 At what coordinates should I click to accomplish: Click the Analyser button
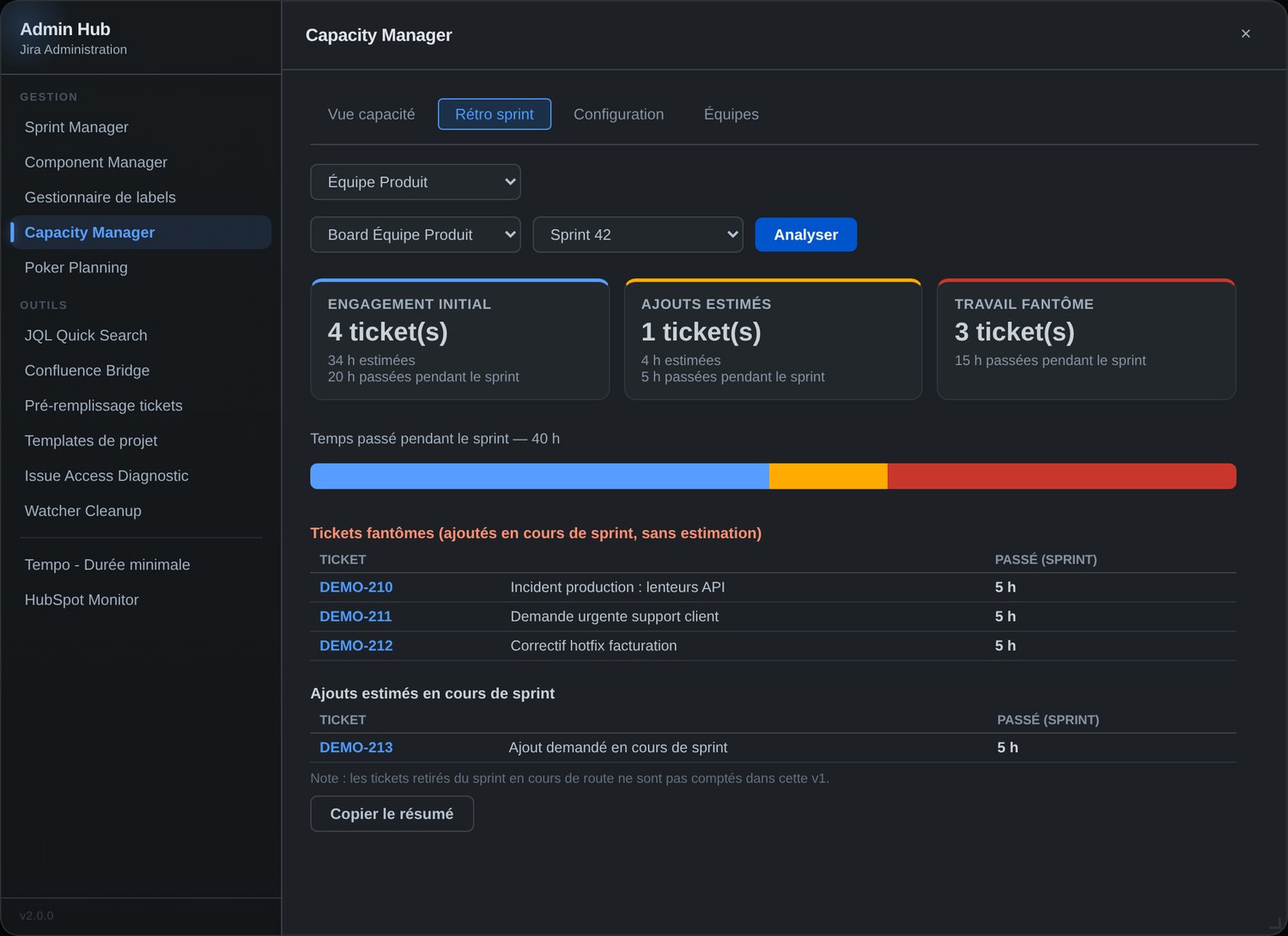pyautogui.click(x=805, y=234)
